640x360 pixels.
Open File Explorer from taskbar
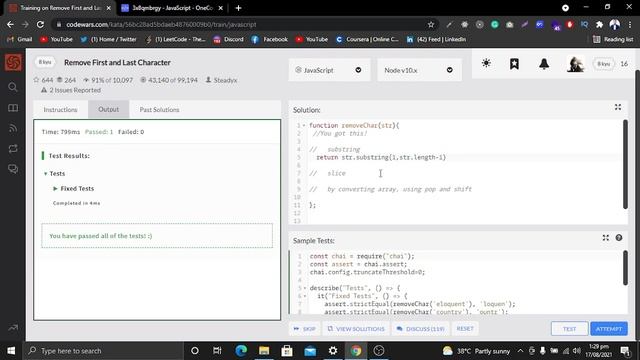pos(264,351)
